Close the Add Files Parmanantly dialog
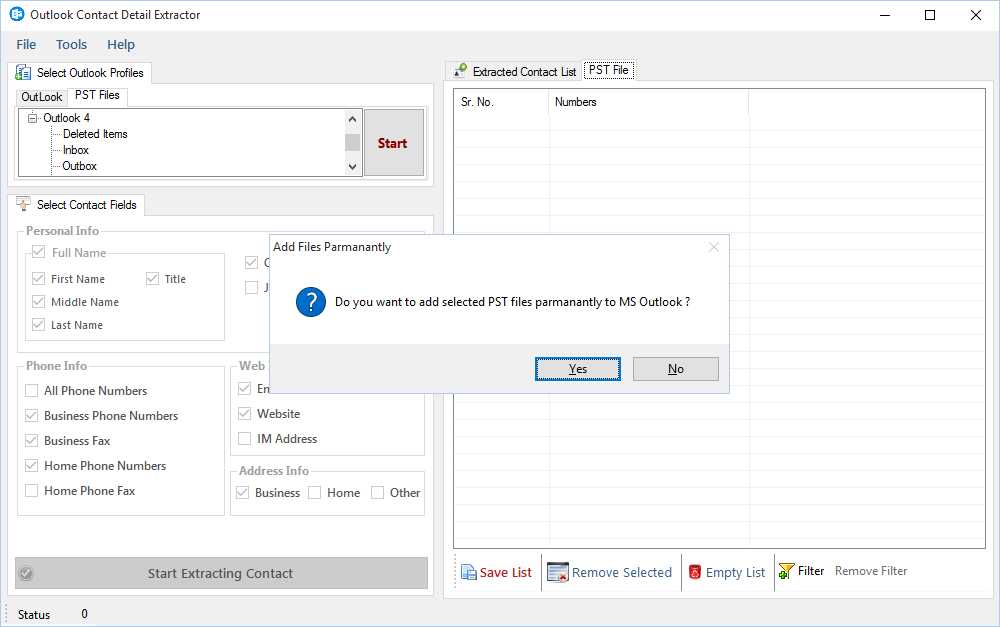The width and height of the screenshot is (1000, 627). click(714, 247)
